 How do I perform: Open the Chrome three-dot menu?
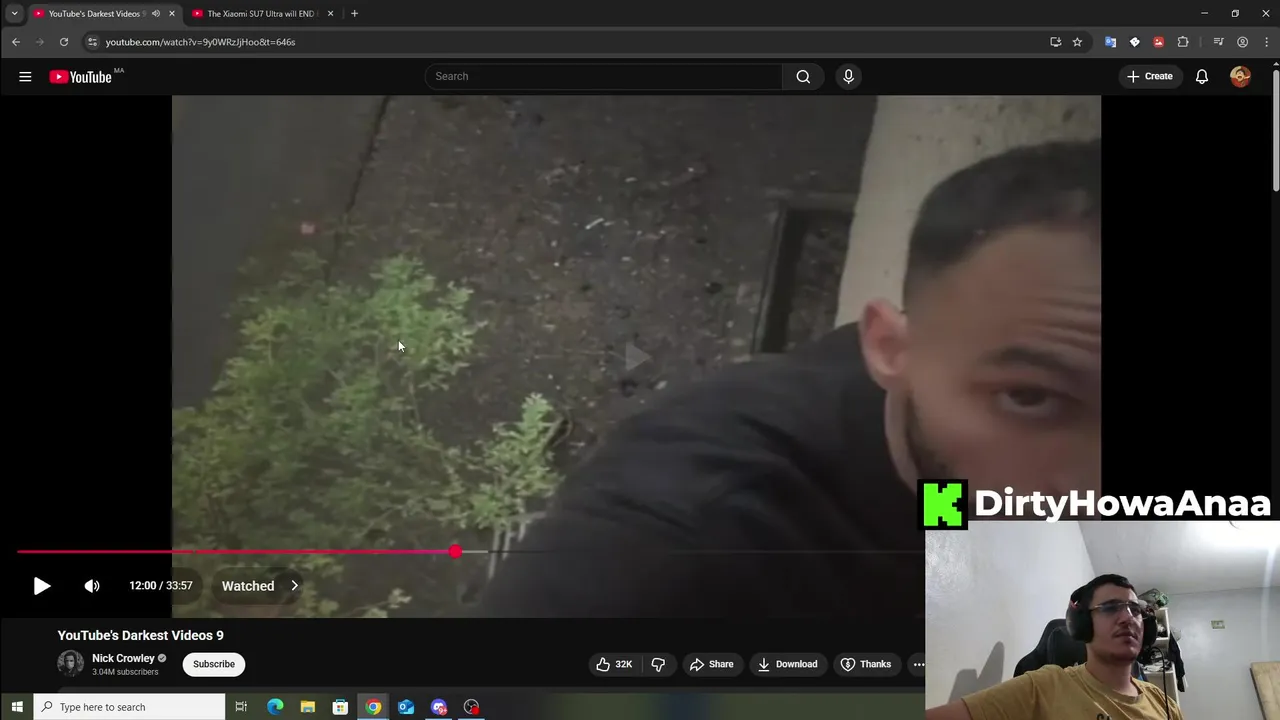coord(1266,42)
